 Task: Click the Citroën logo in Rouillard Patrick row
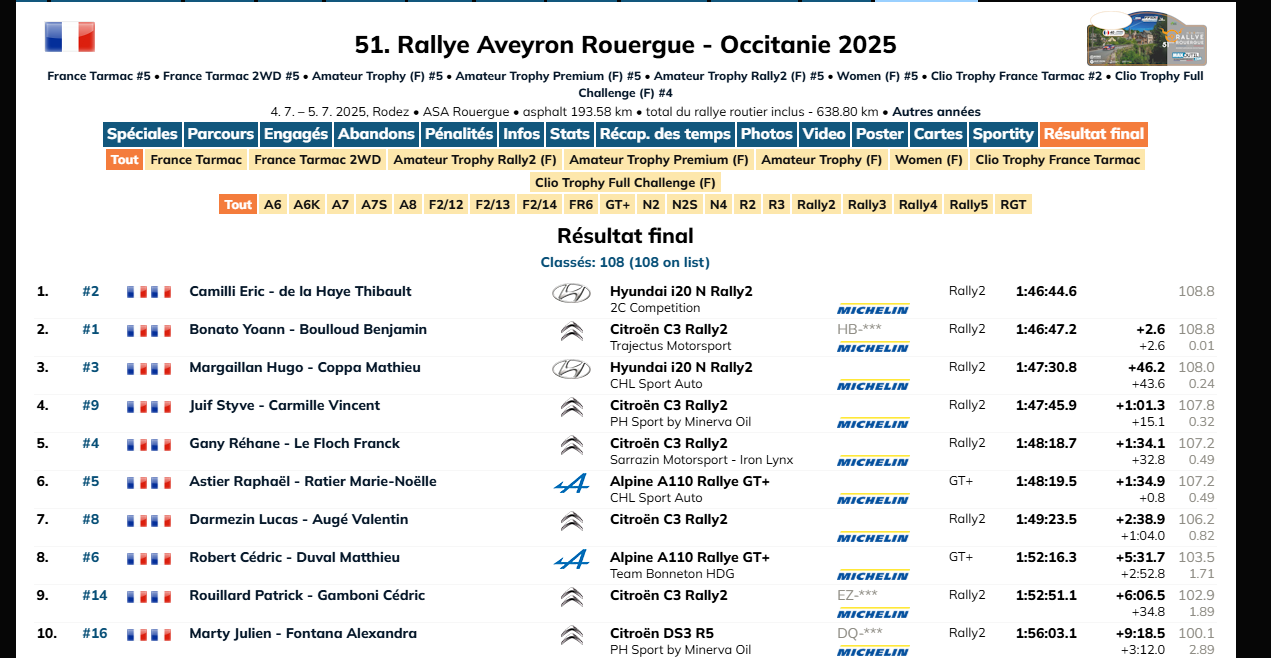571,597
